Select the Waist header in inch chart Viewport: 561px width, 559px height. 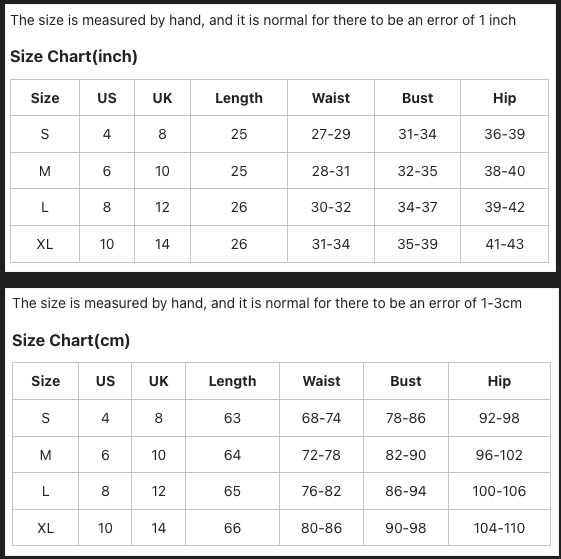[x=331, y=98]
